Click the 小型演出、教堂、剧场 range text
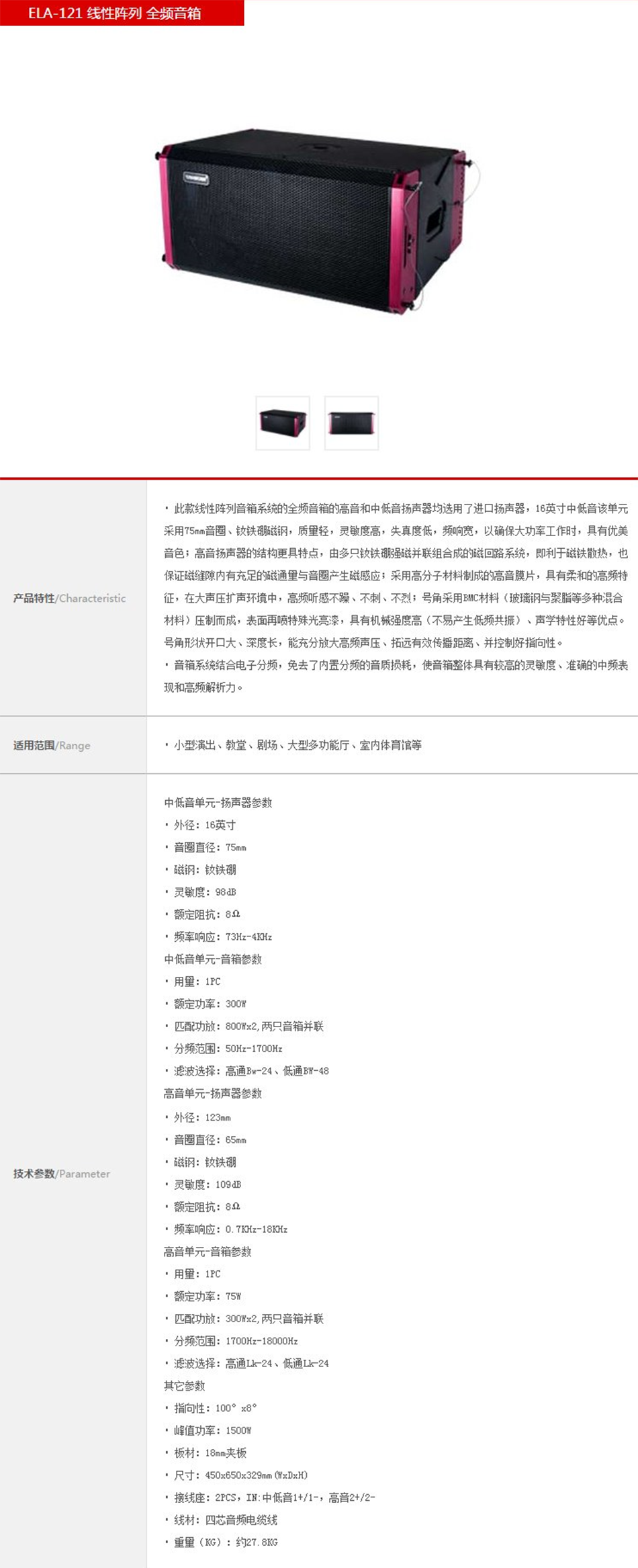This screenshot has width=638, height=1568. (293, 745)
